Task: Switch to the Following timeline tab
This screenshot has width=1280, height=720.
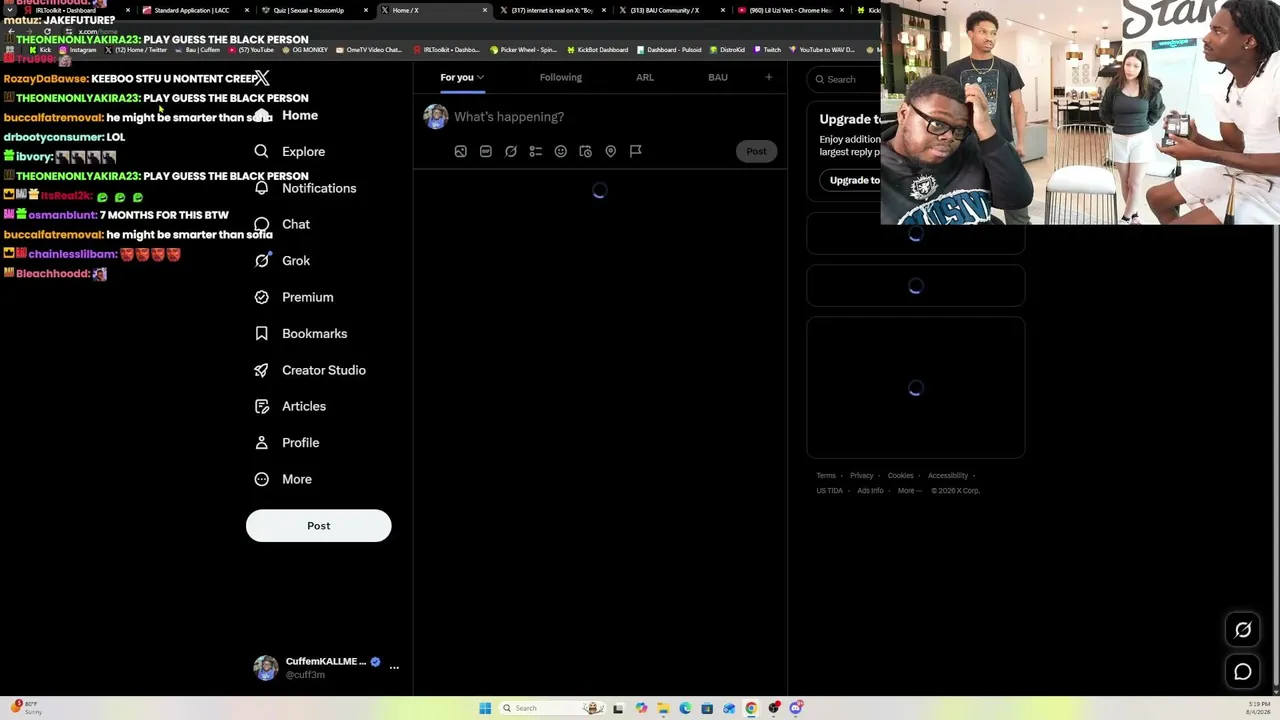Action: tap(561, 78)
